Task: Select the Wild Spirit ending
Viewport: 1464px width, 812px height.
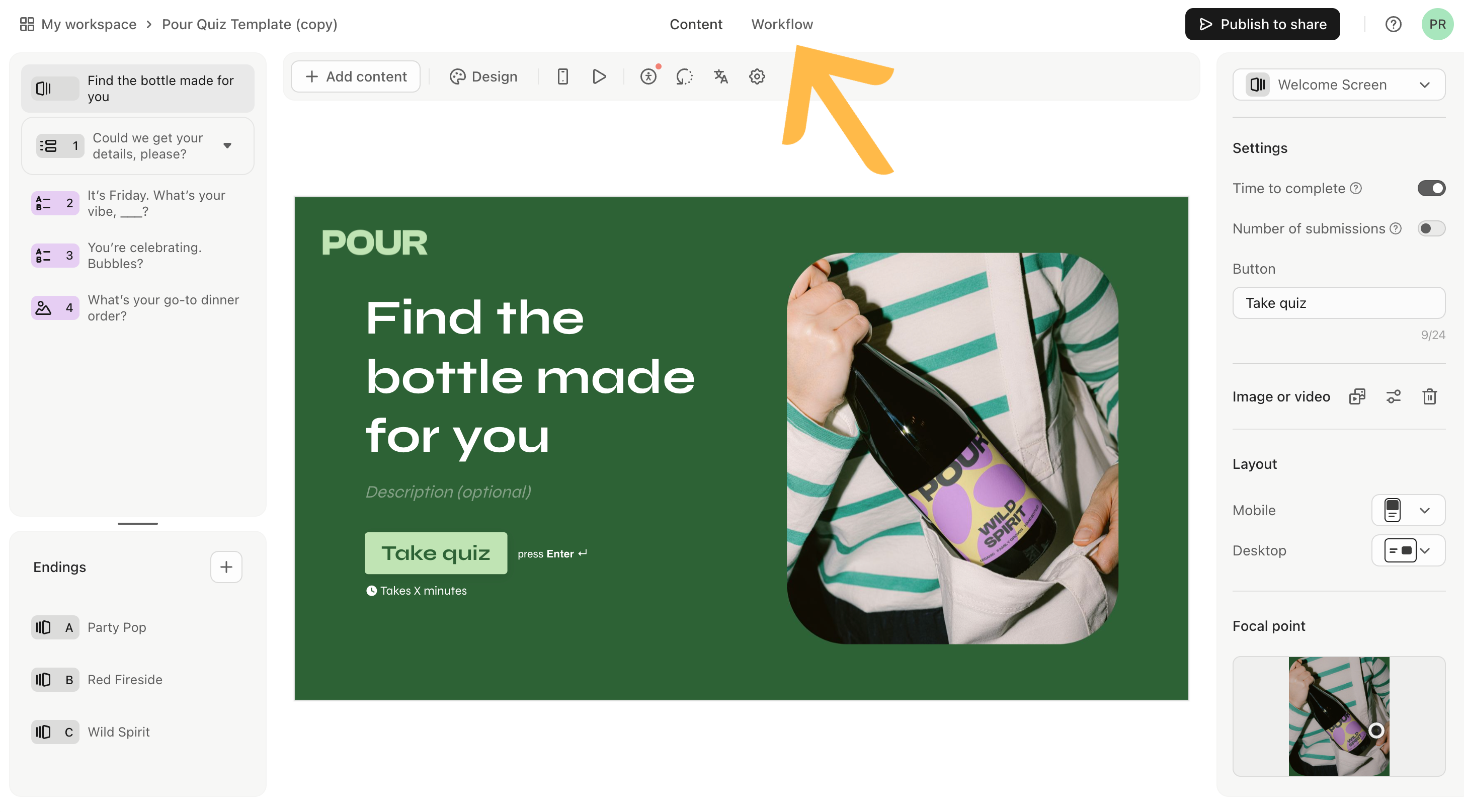Action: click(137, 732)
